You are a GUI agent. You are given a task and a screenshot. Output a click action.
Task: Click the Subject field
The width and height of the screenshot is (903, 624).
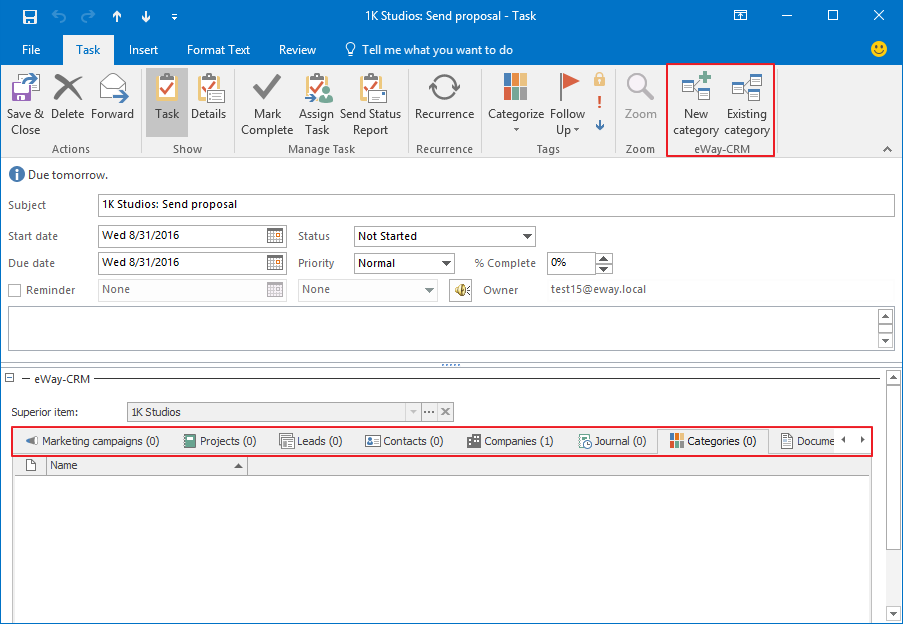[496, 205]
